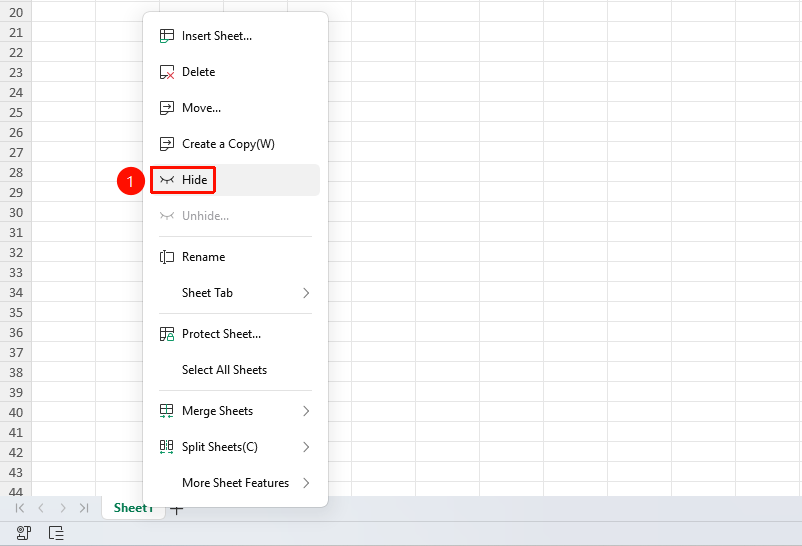Screen dimensions: 802x546
Task: Open Protect Sheet dialog
Action: pyautogui.click(x=235, y=334)
